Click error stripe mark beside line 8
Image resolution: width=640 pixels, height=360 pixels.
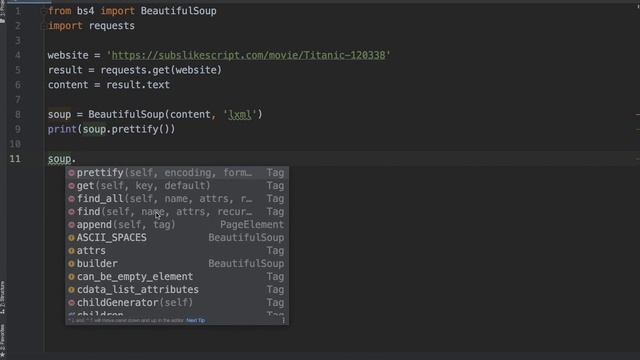[638, 115]
